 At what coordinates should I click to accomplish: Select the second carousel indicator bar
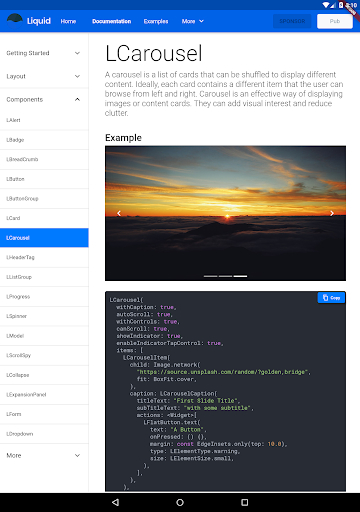[x=225, y=276]
